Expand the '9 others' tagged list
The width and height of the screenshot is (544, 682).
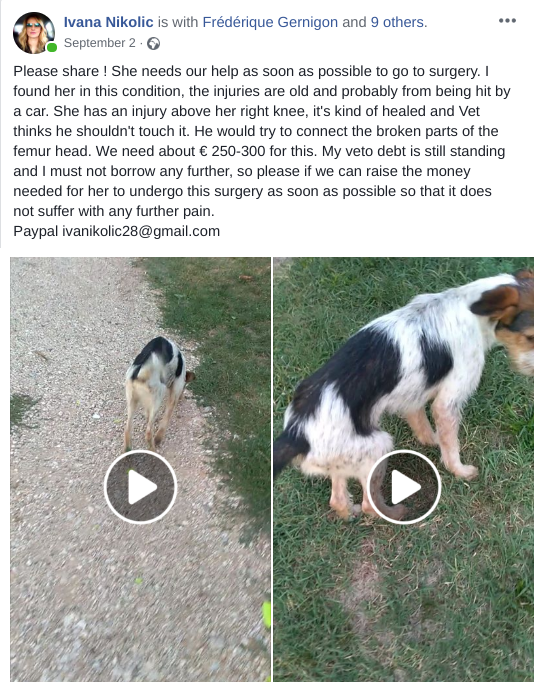pos(398,22)
